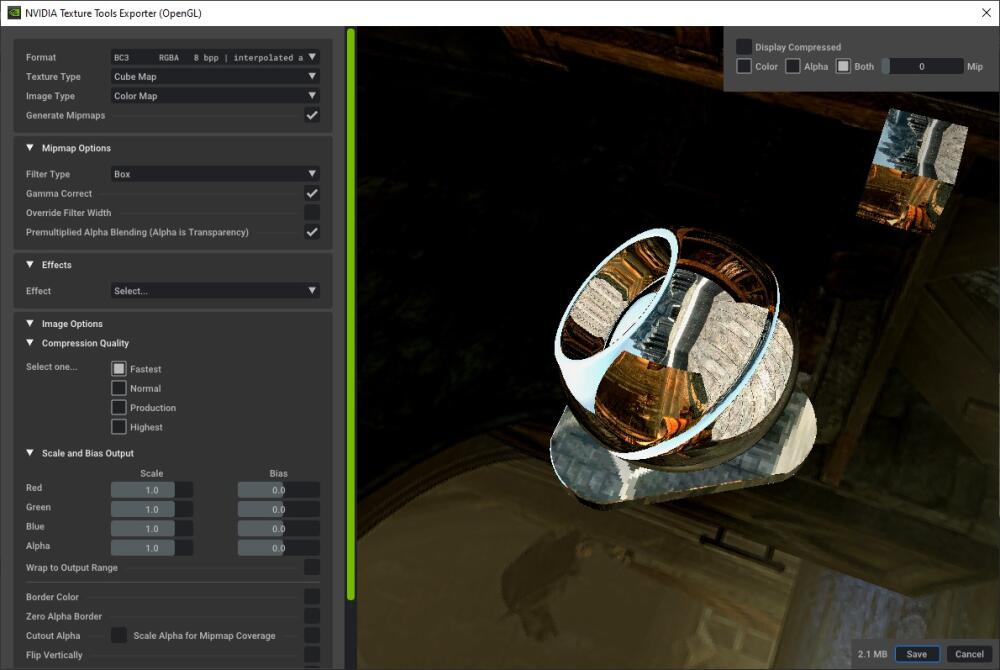The image size is (1000, 670).
Task: Click the Mip level slider showing 0
Action: (922, 66)
